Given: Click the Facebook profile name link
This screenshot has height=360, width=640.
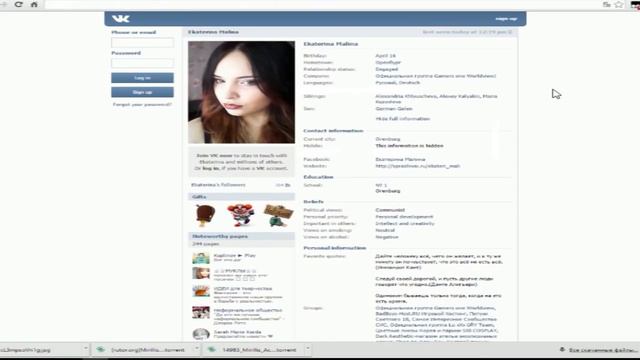Looking at the screenshot, I should click(x=400, y=159).
